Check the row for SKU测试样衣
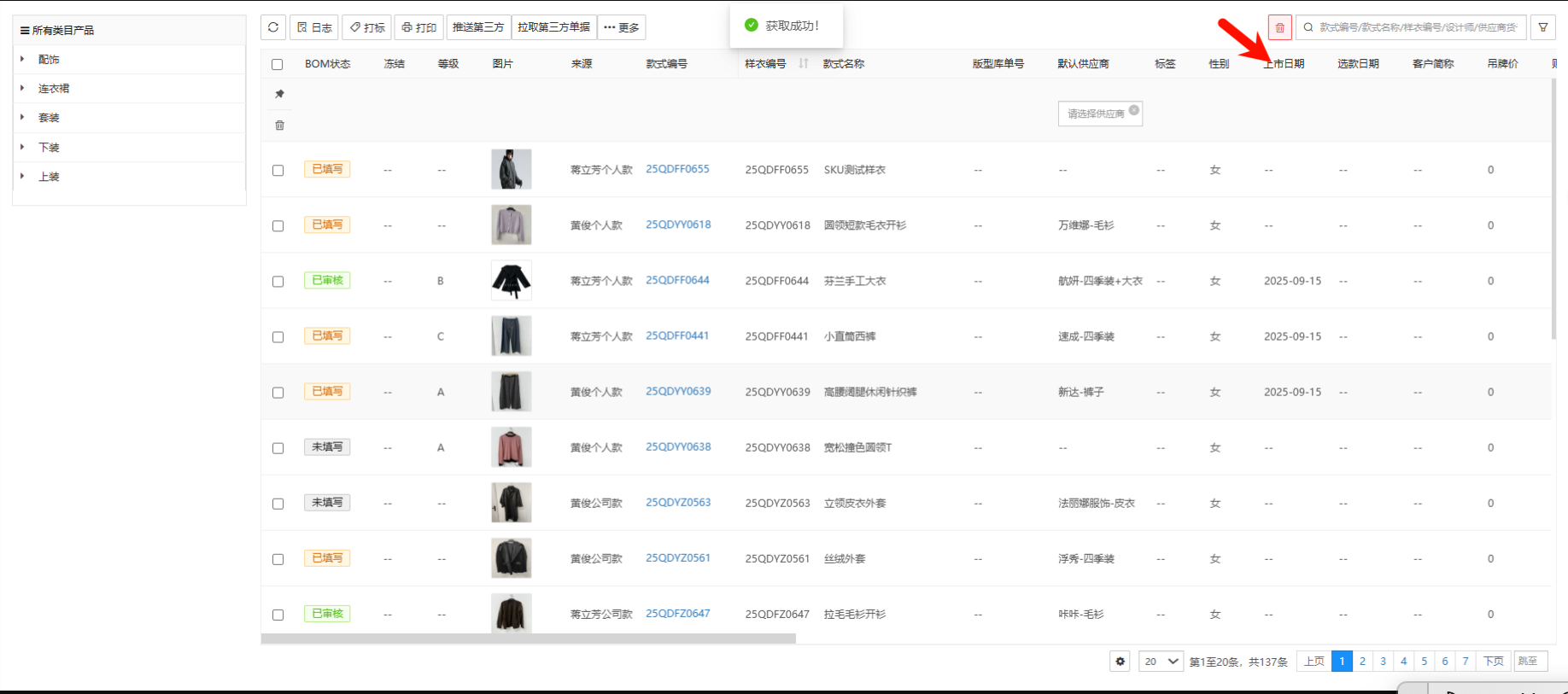1568x694 pixels. pyautogui.click(x=278, y=171)
